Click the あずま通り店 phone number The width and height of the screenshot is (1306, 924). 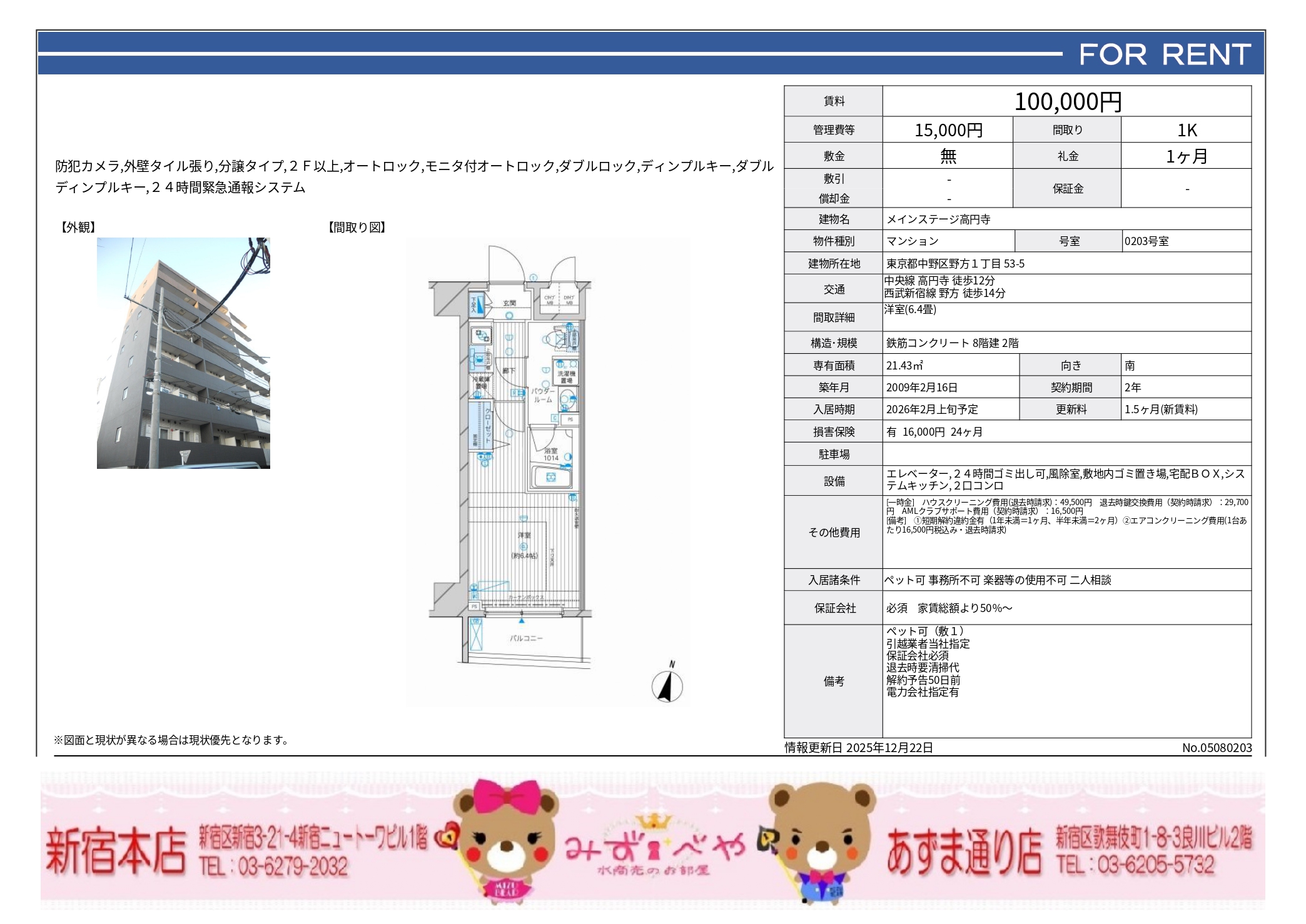click(1135, 865)
